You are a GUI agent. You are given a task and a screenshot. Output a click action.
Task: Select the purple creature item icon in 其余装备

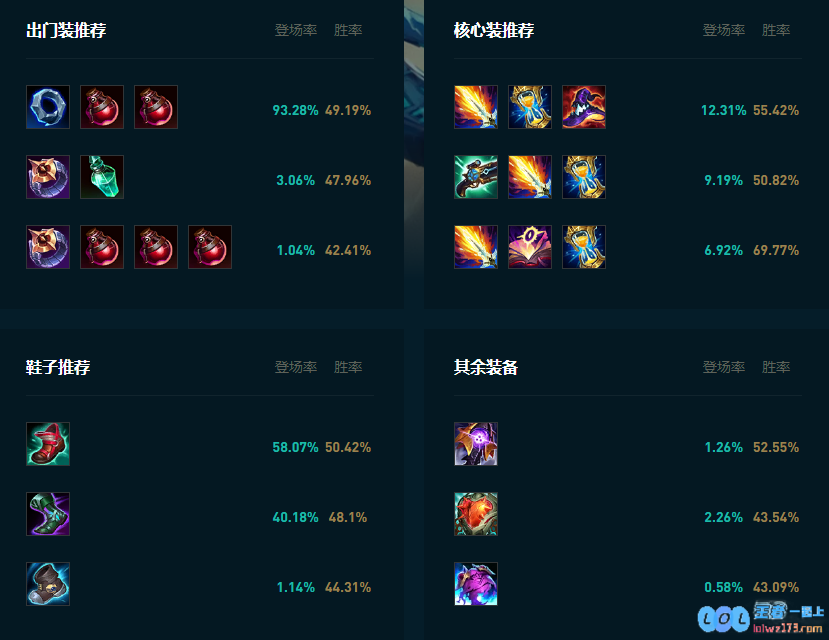point(476,584)
